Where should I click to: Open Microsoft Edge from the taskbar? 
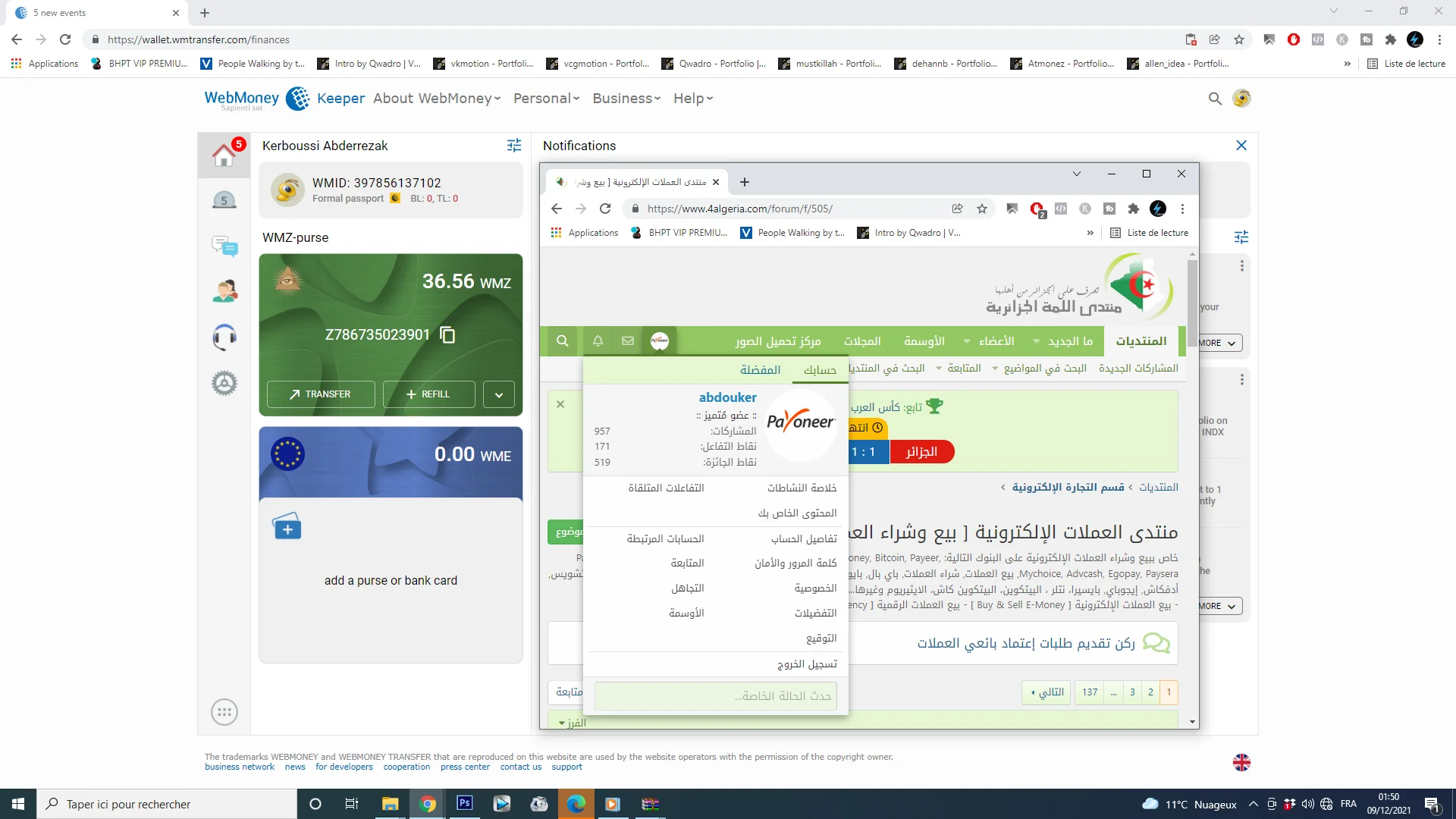click(576, 804)
